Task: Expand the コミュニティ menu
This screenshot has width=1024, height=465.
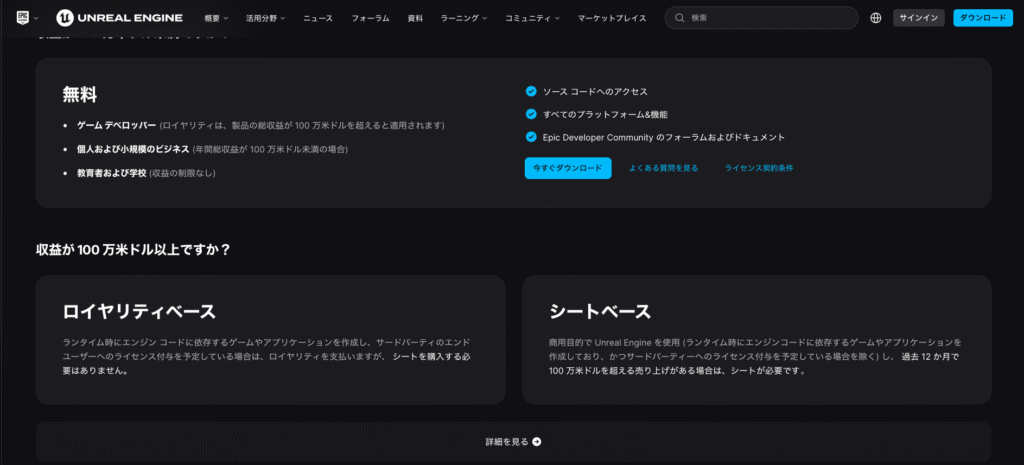Action: (532, 18)
